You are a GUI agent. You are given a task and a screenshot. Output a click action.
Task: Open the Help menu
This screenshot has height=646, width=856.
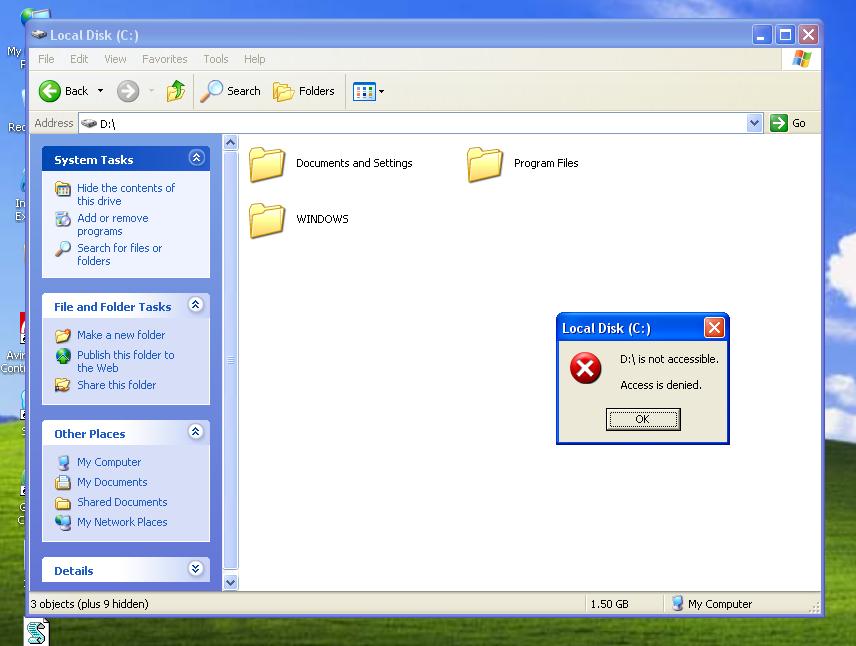254,59
